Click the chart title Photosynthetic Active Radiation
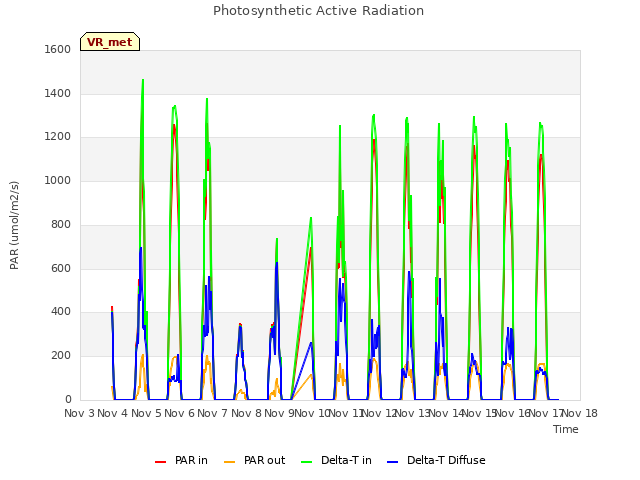Image resolution: width=640 pixels, height=480 pixels. coord(318,11)
